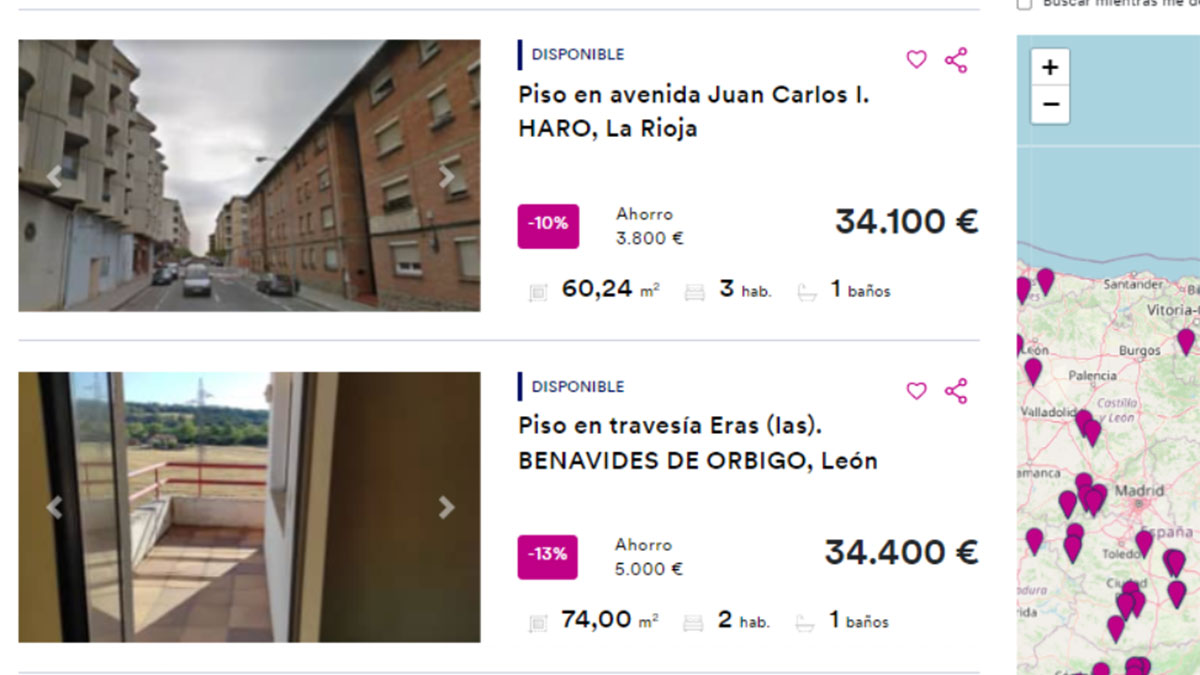Toggle the search-while-moving-map checkbox

tap(1024, 4)
